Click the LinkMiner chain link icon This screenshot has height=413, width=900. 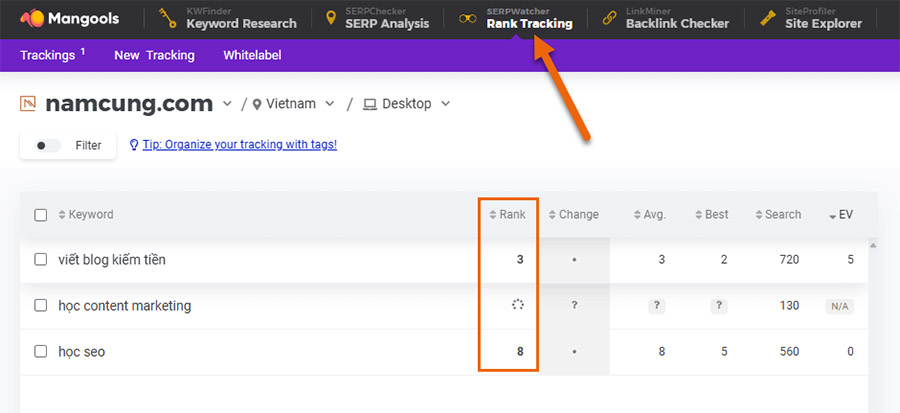pyautogui.click(x=609, y=18)
